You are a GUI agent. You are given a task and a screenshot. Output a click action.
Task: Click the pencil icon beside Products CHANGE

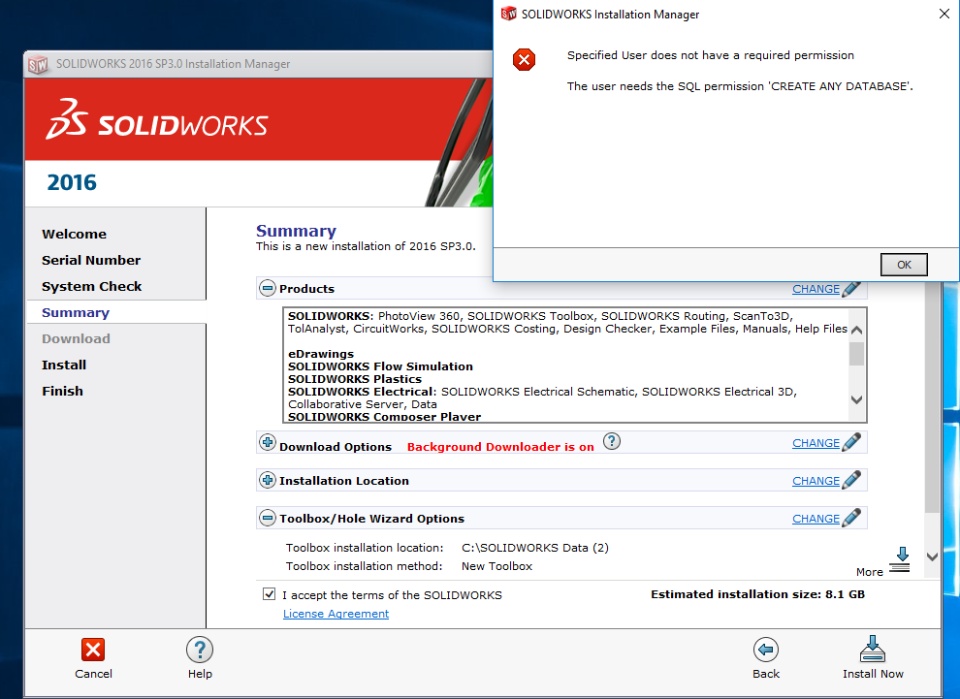852,289
